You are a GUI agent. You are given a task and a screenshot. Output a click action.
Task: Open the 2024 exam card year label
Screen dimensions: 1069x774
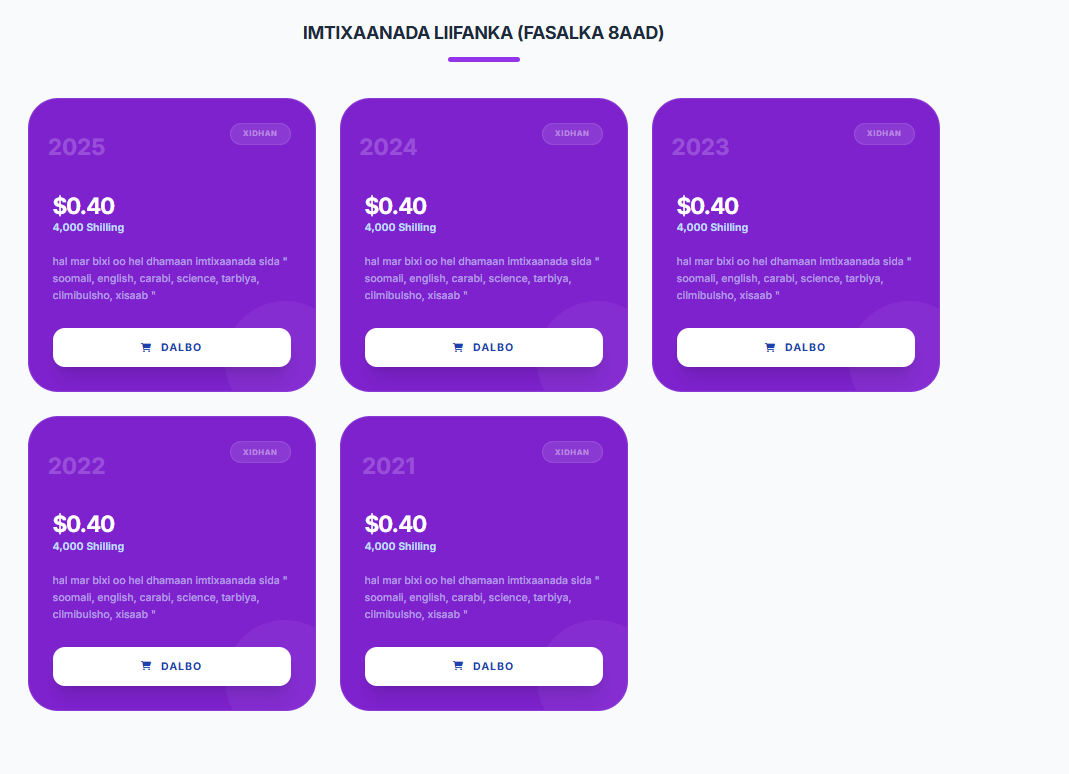(388, 147)
